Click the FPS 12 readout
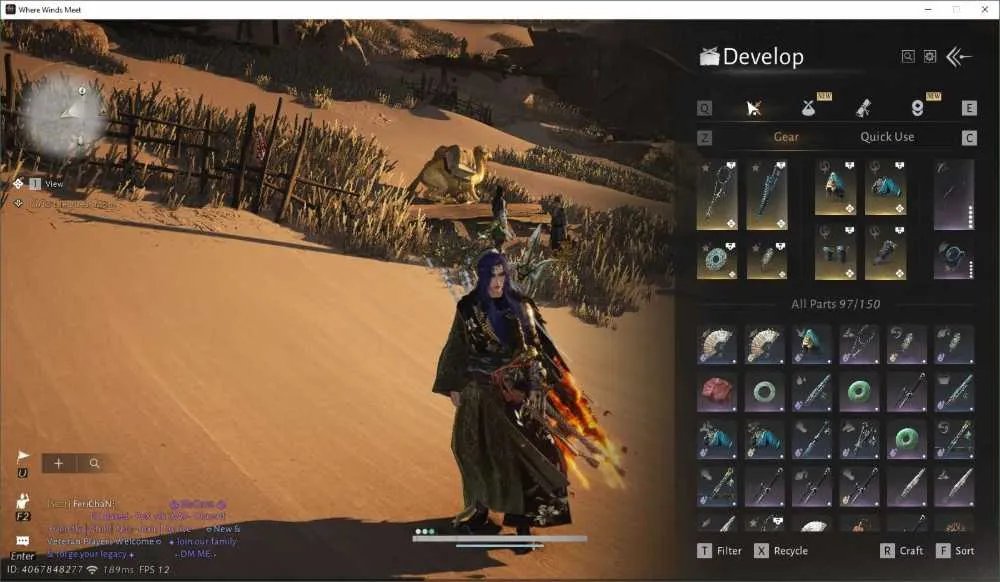The image size is (1000, 582). (154, 569)
